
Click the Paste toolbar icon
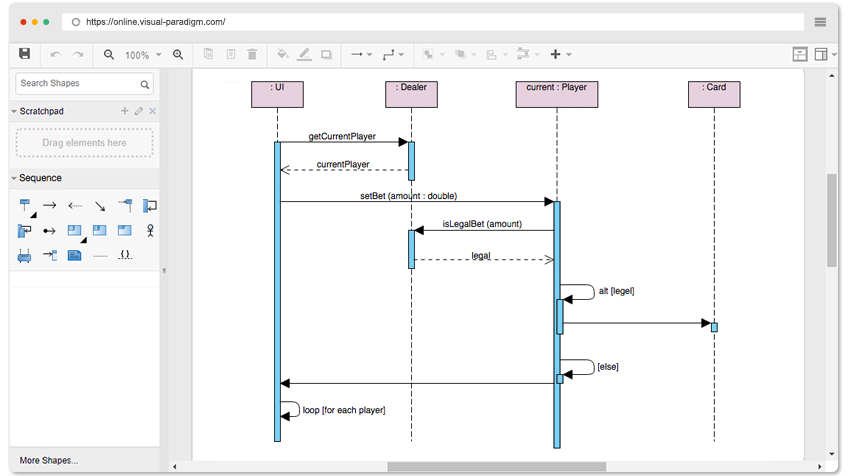click(231, 54)
